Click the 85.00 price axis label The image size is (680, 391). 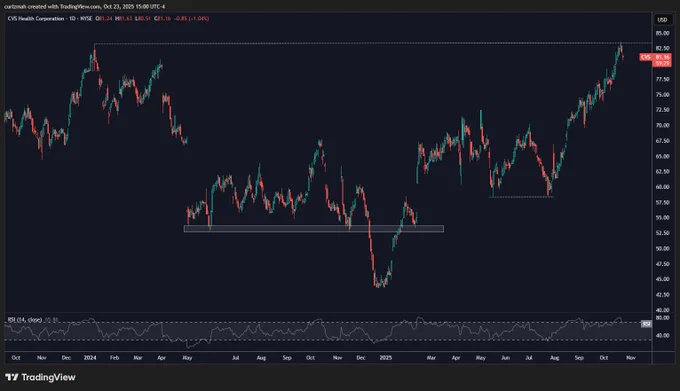click(x=662, y=33)
